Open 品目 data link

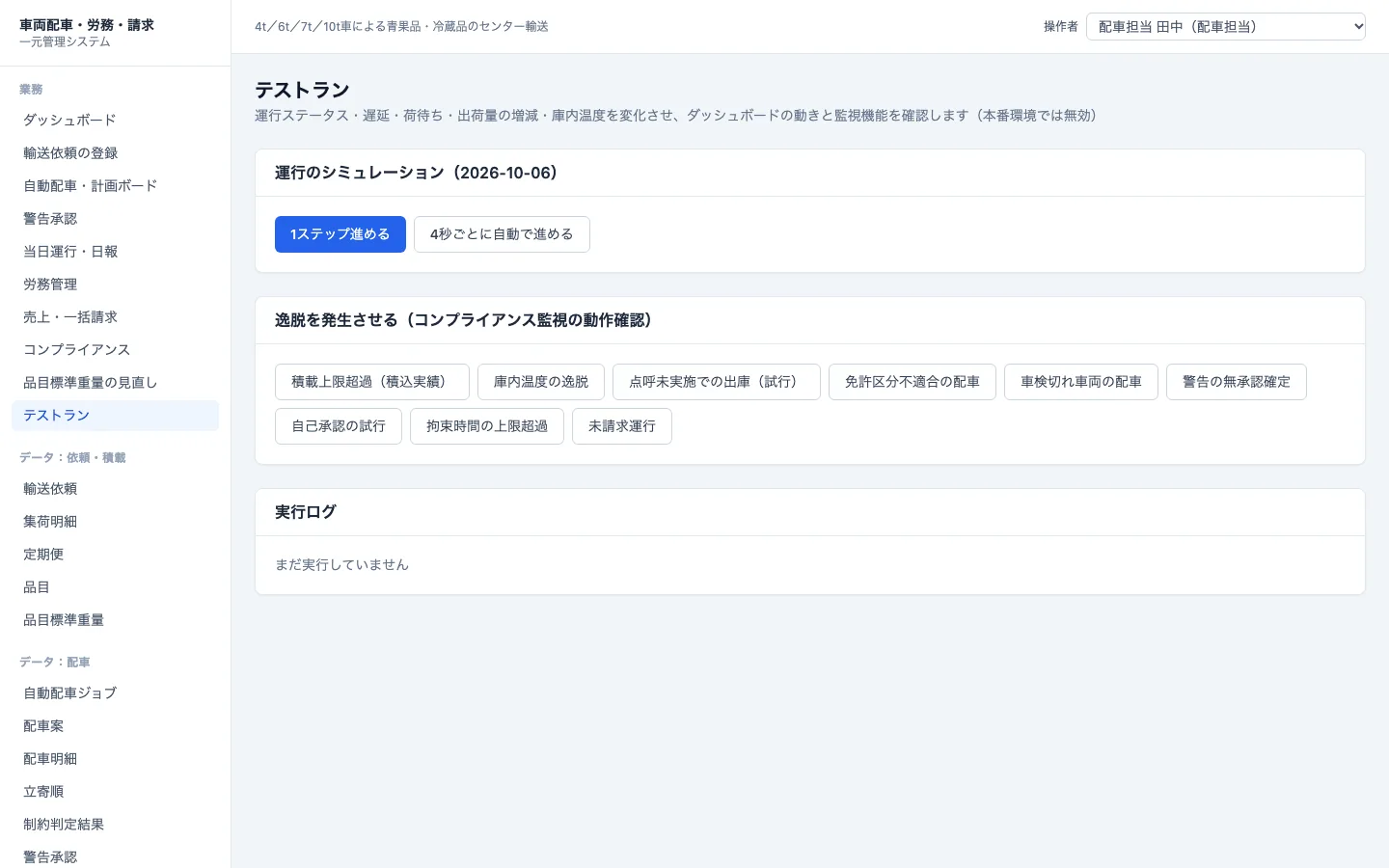point(116,587)
